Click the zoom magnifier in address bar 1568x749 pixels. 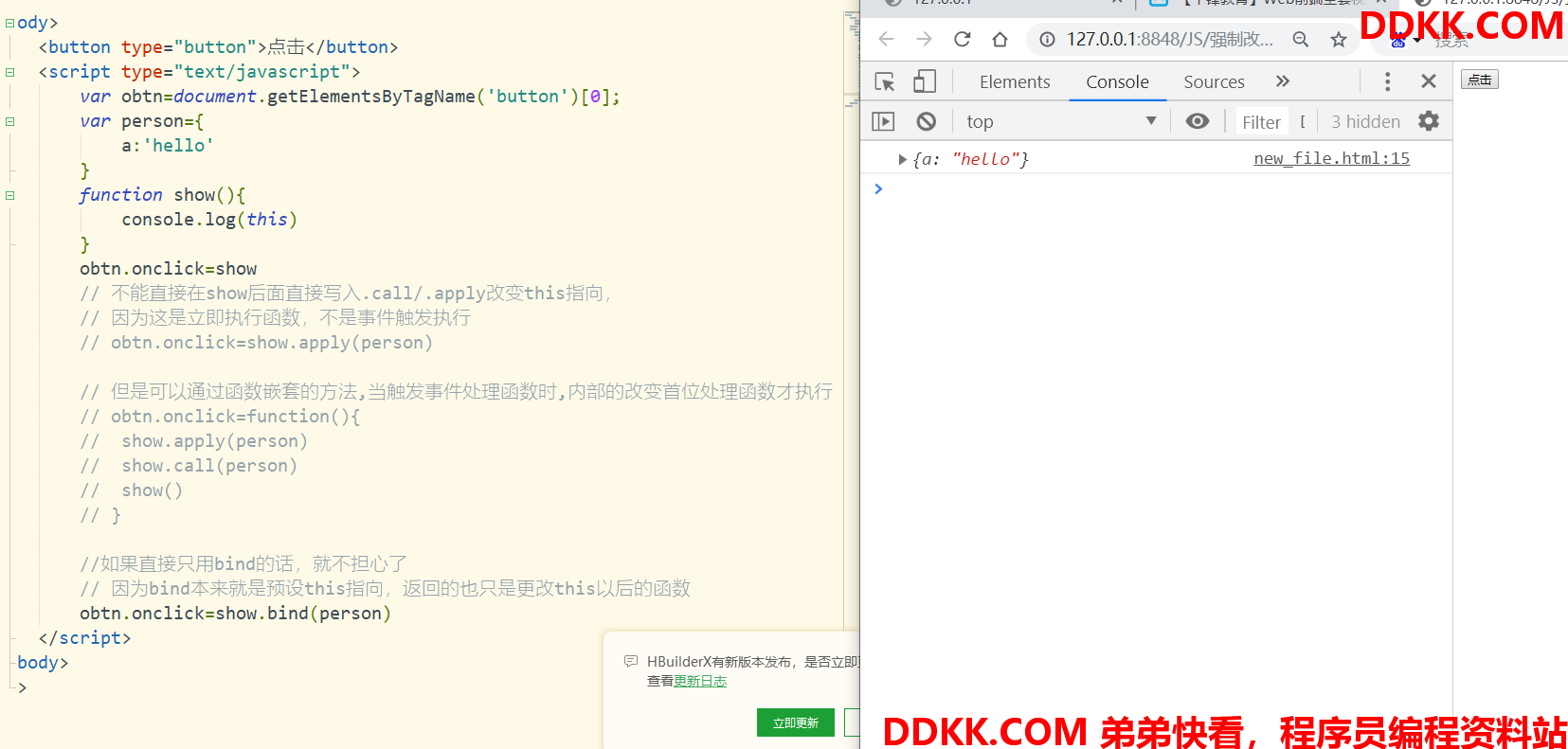(x=1301, y=39)
